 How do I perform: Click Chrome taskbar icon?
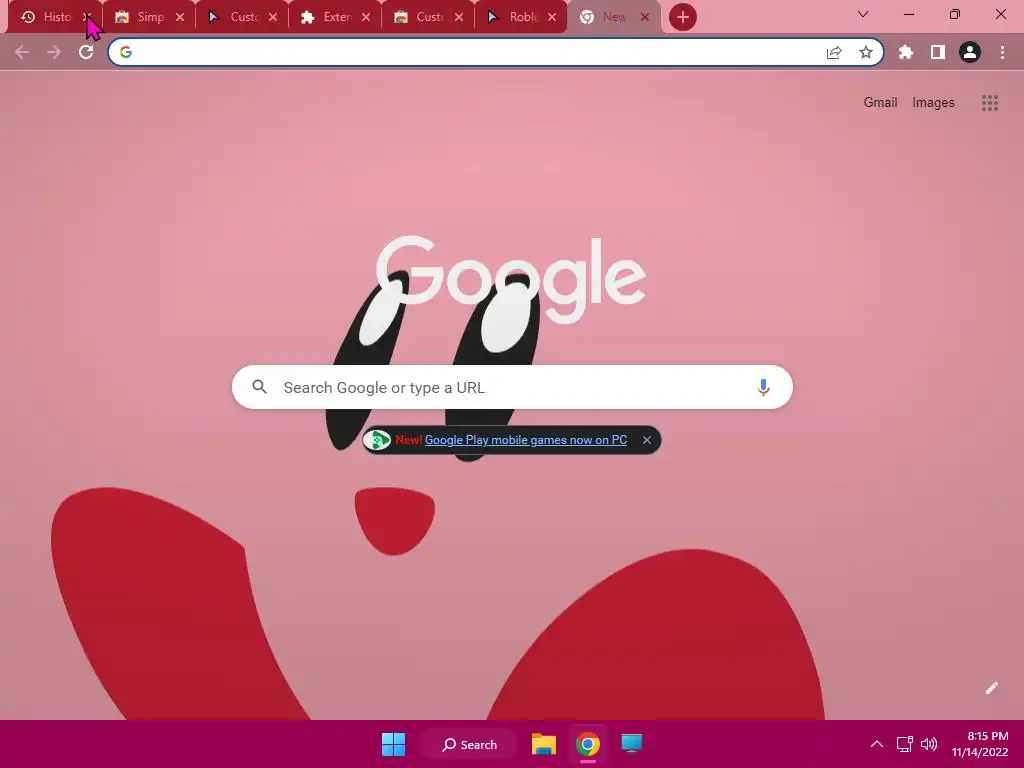coord(588,744)
